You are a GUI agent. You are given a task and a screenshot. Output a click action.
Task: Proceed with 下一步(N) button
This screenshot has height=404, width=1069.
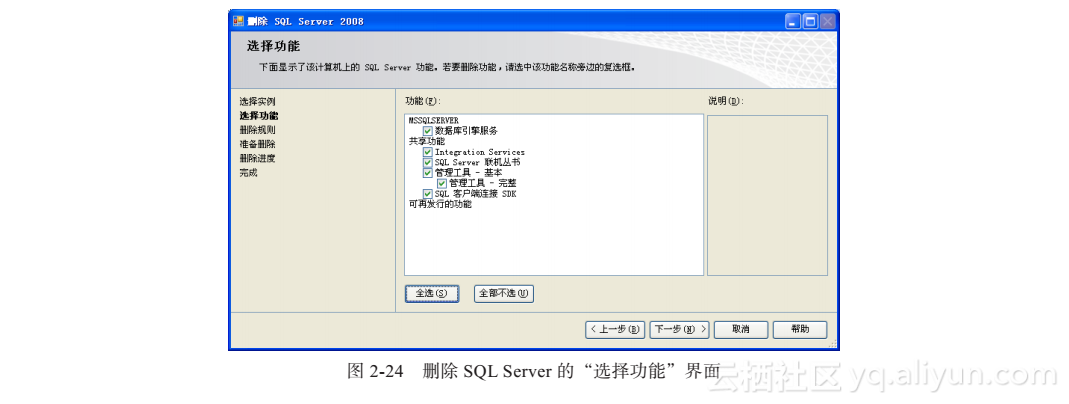680,330
